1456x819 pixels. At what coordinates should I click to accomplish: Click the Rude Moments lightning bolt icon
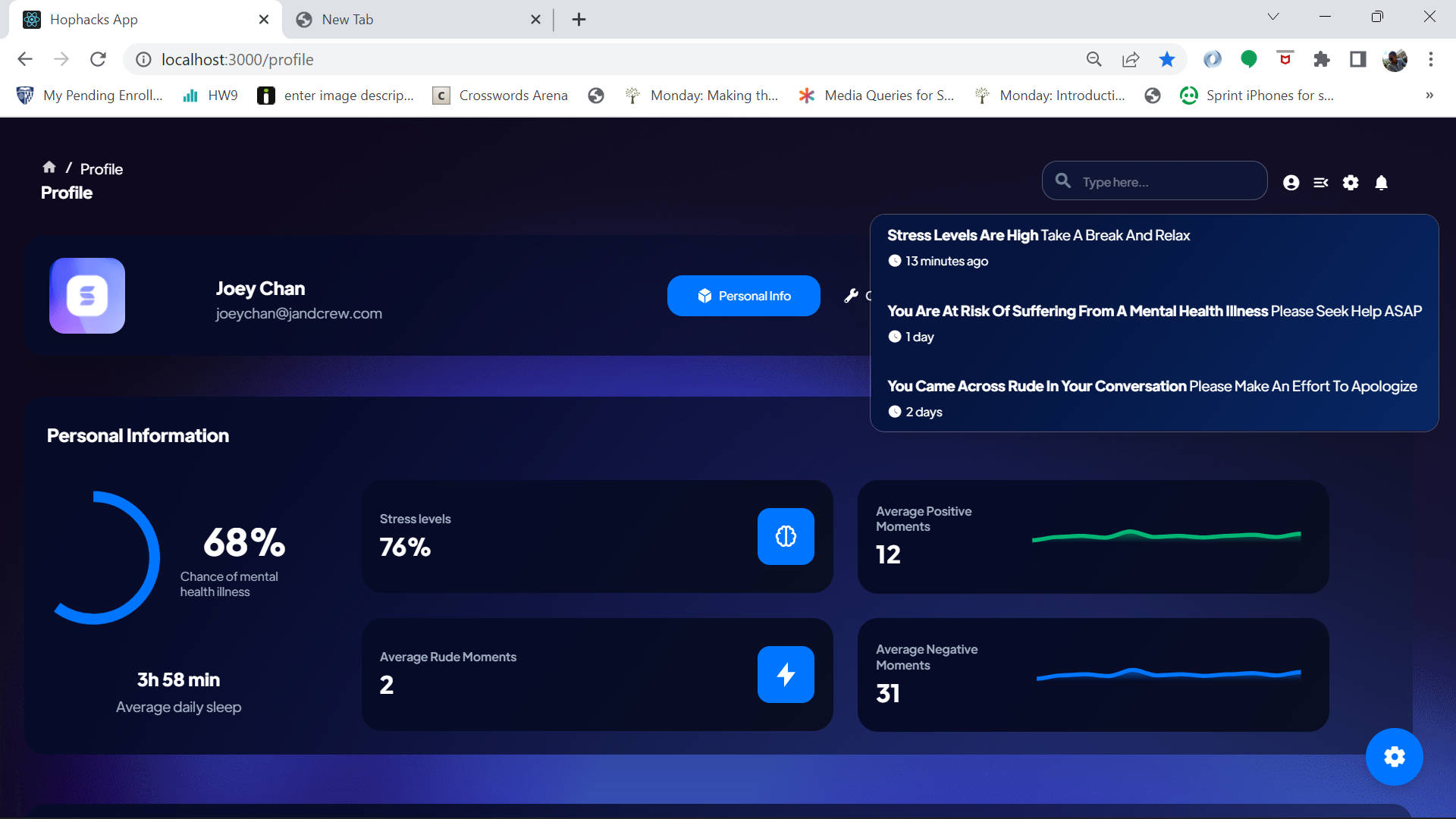pos(786,674)
